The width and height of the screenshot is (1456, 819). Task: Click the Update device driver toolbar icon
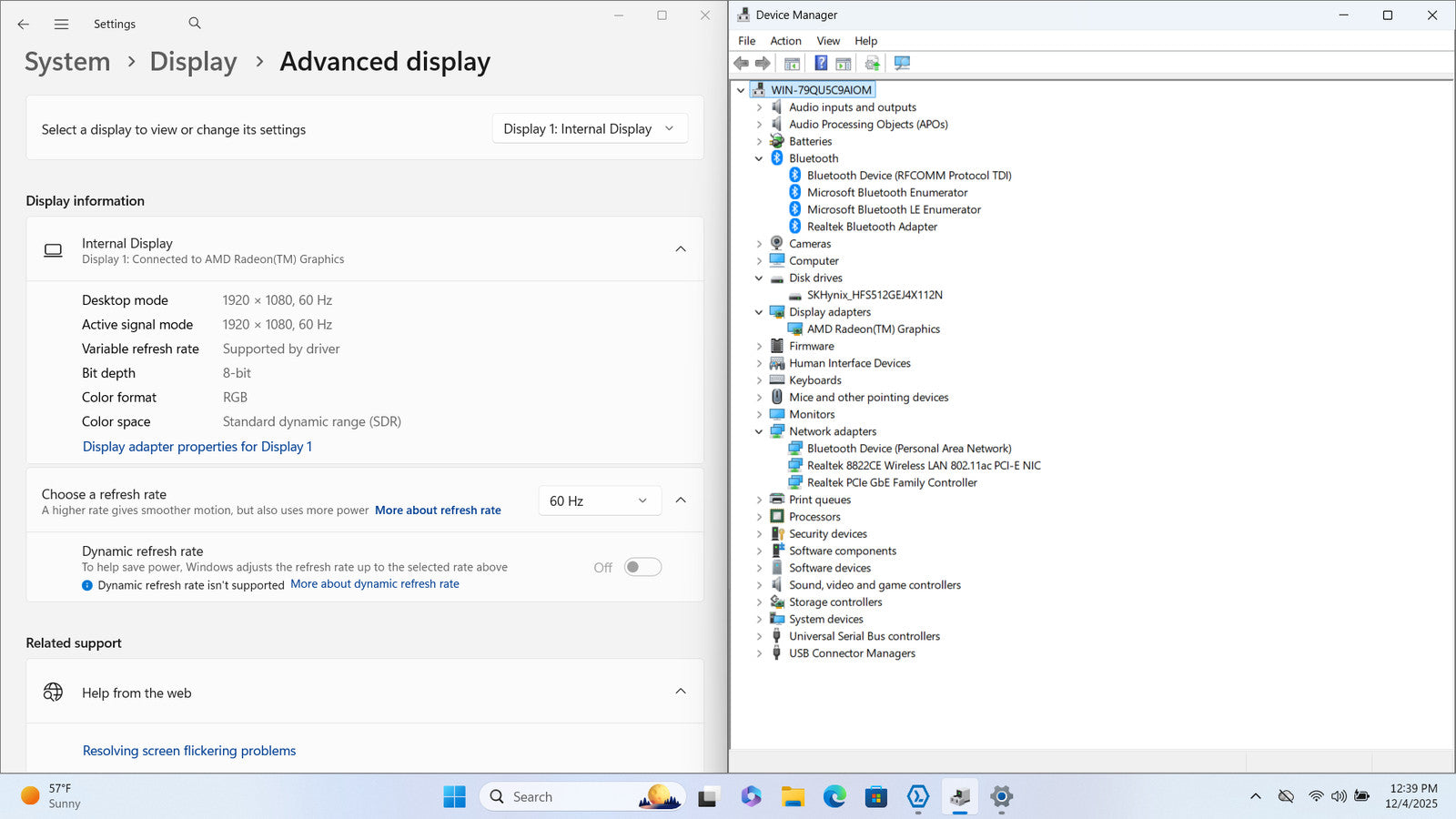pos(872,64)
